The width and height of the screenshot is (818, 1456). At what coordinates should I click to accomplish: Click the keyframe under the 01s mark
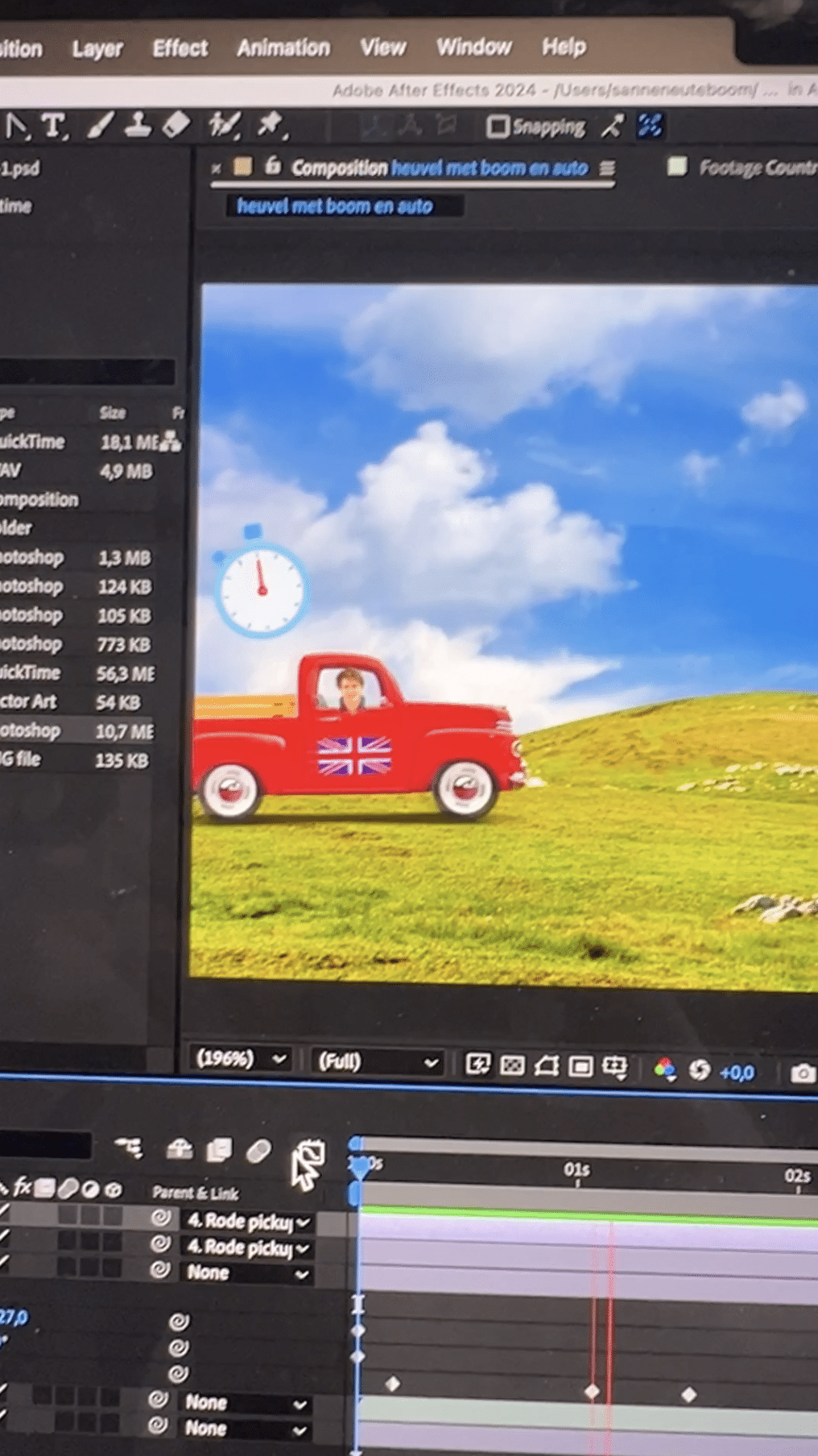tap(592, 1392)
